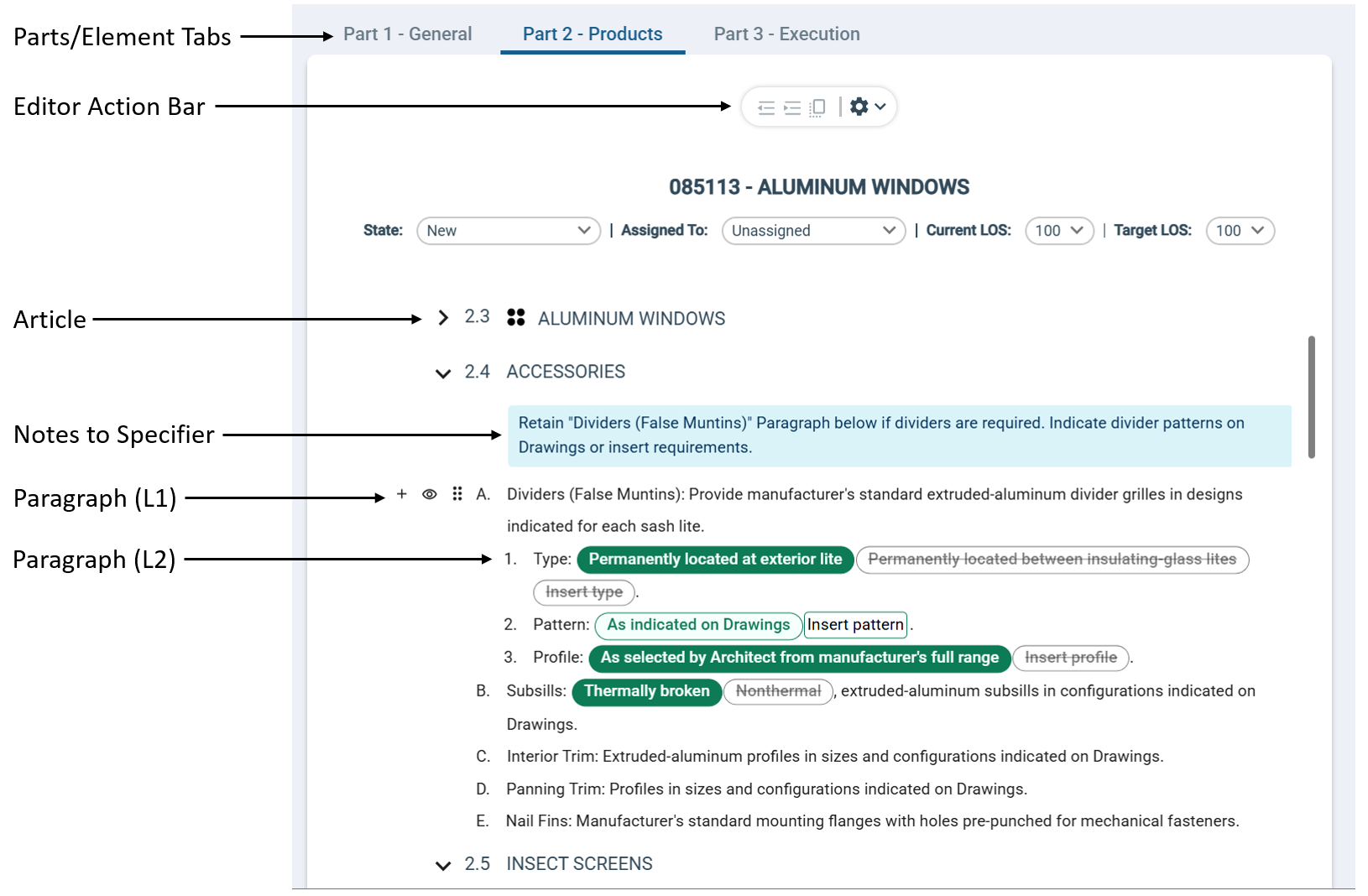Select 'As indicated on Drawings' pattern option
This screenshot has width=1368, height=896.
tap(698, 625)
